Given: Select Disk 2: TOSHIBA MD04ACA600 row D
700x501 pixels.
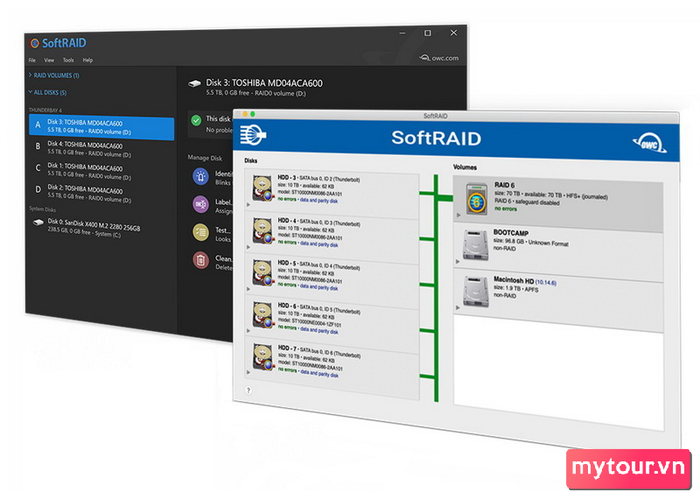Looking at the screenshot, I should point(101,194).
